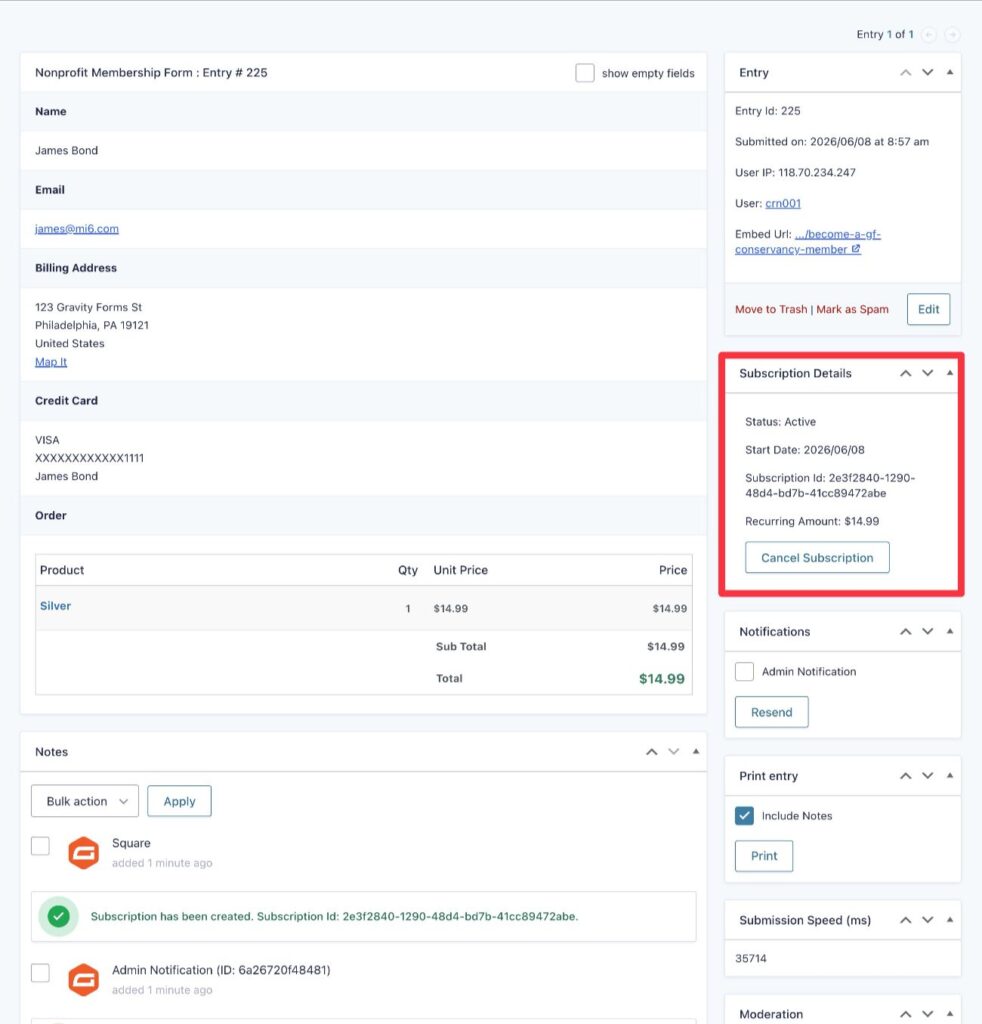This screenshot has height=1024, width=982.
Task: Click the Subscription has been created note text
Action: pos(334,916)
